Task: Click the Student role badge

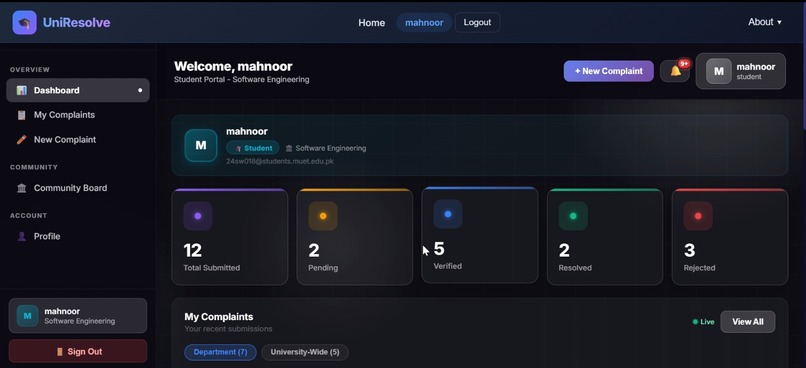Action: (252, 148)
